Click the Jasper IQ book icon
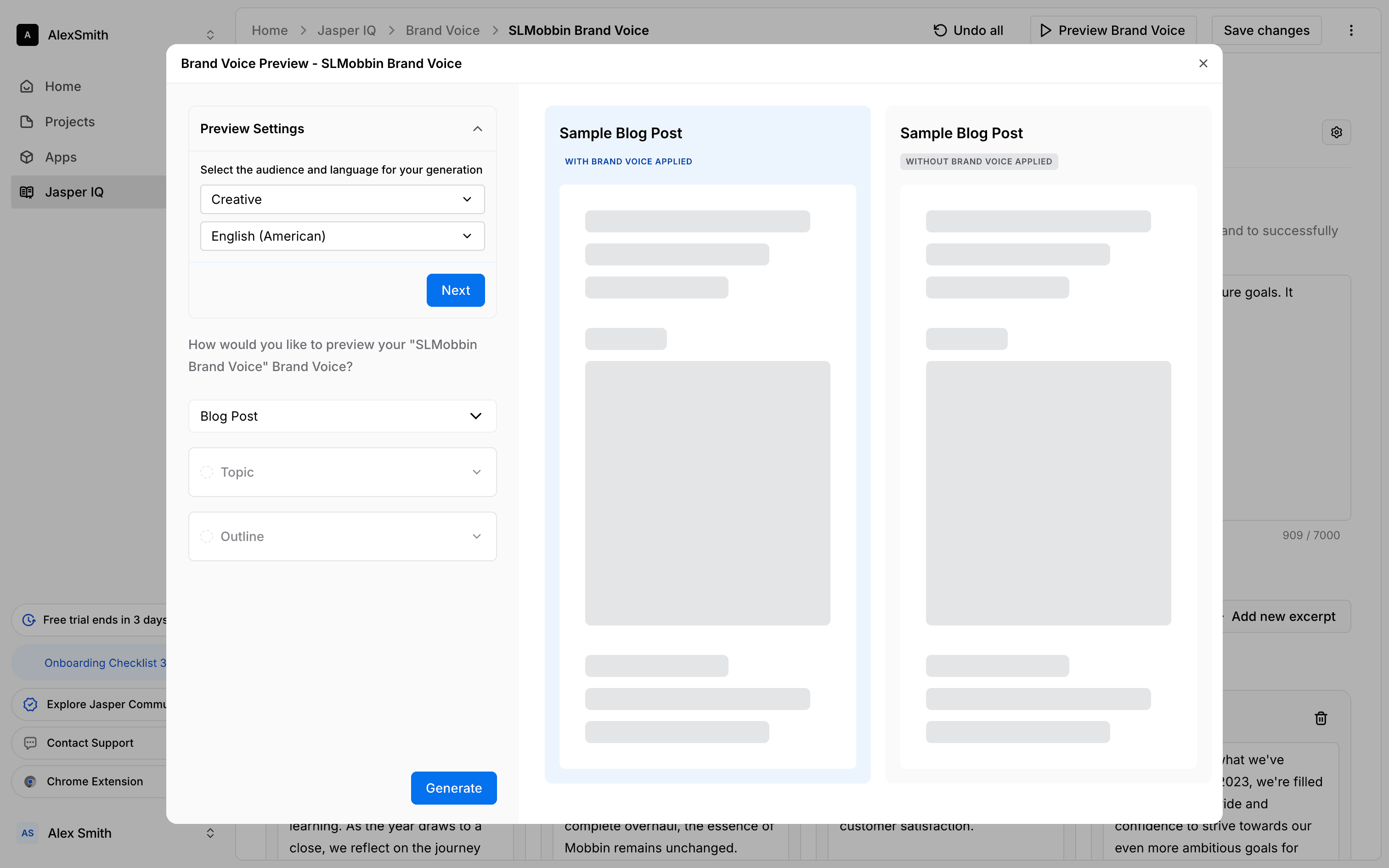 point(27,192)
